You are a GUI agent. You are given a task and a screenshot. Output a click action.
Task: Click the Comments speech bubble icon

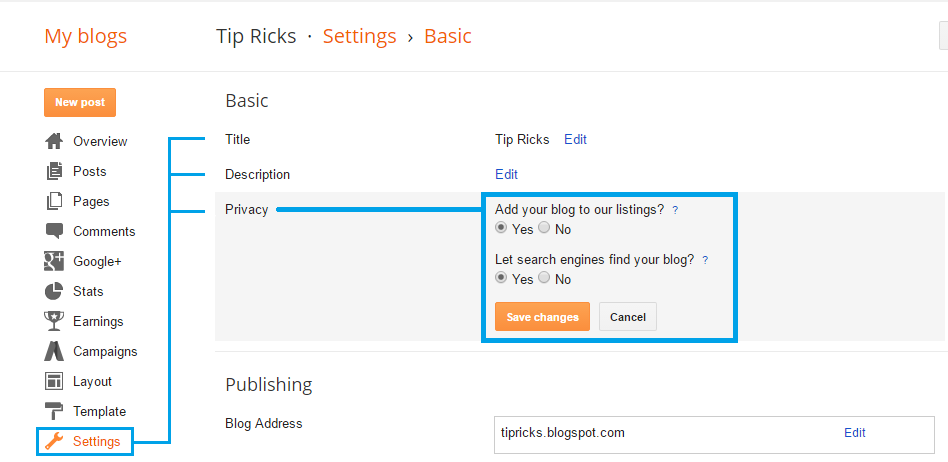tap(54, 231)
